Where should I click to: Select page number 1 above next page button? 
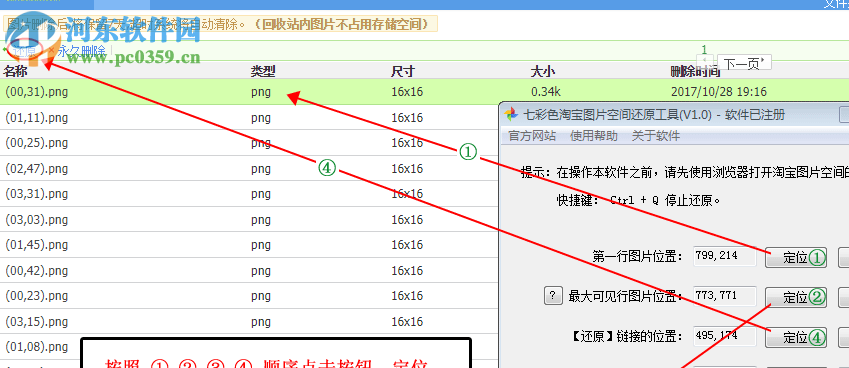704,50
